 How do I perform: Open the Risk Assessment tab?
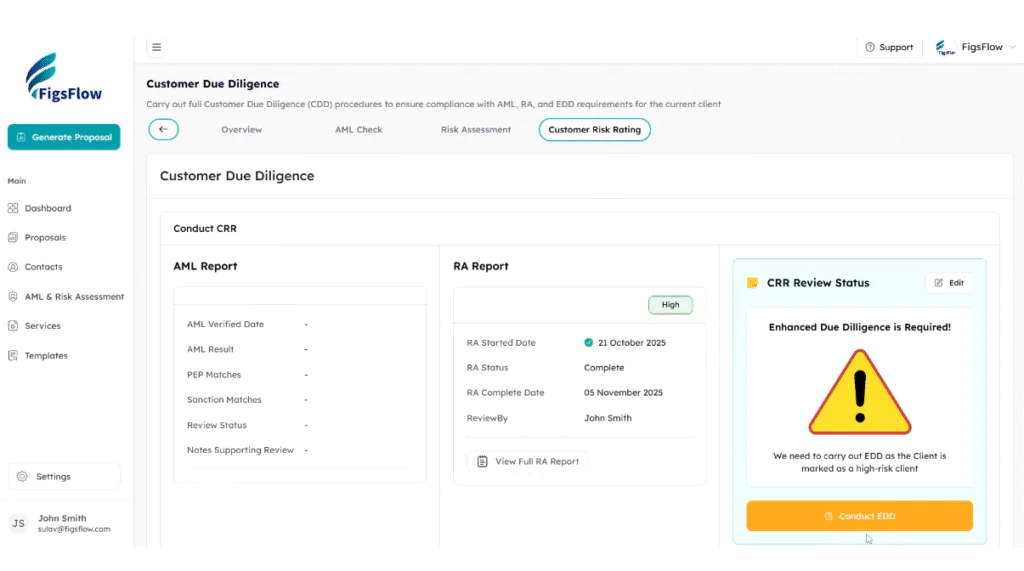pyautogui.click(x=476, y=130)
